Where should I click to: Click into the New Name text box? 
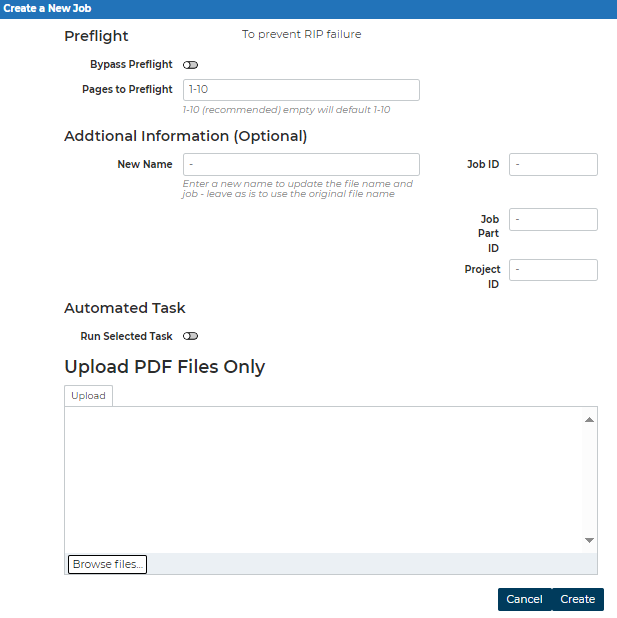[x=301, y=164]
